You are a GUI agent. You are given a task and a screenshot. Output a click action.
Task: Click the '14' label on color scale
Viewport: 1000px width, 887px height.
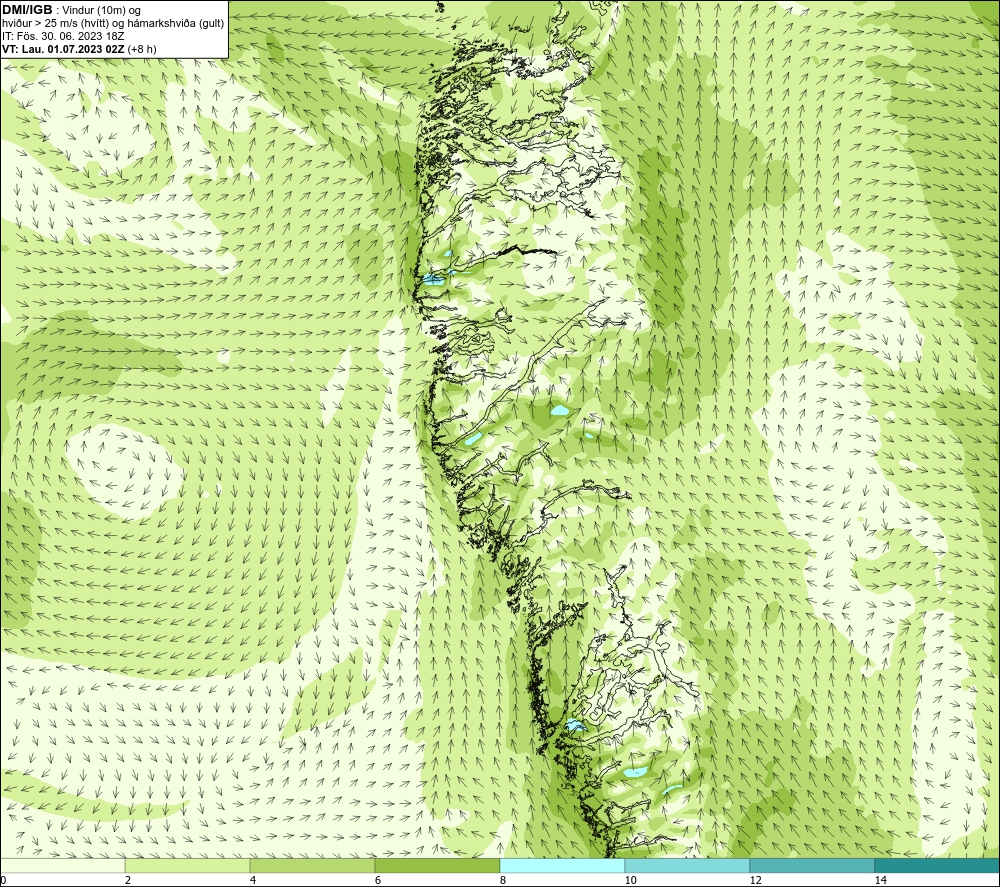(x=881, y=880)
